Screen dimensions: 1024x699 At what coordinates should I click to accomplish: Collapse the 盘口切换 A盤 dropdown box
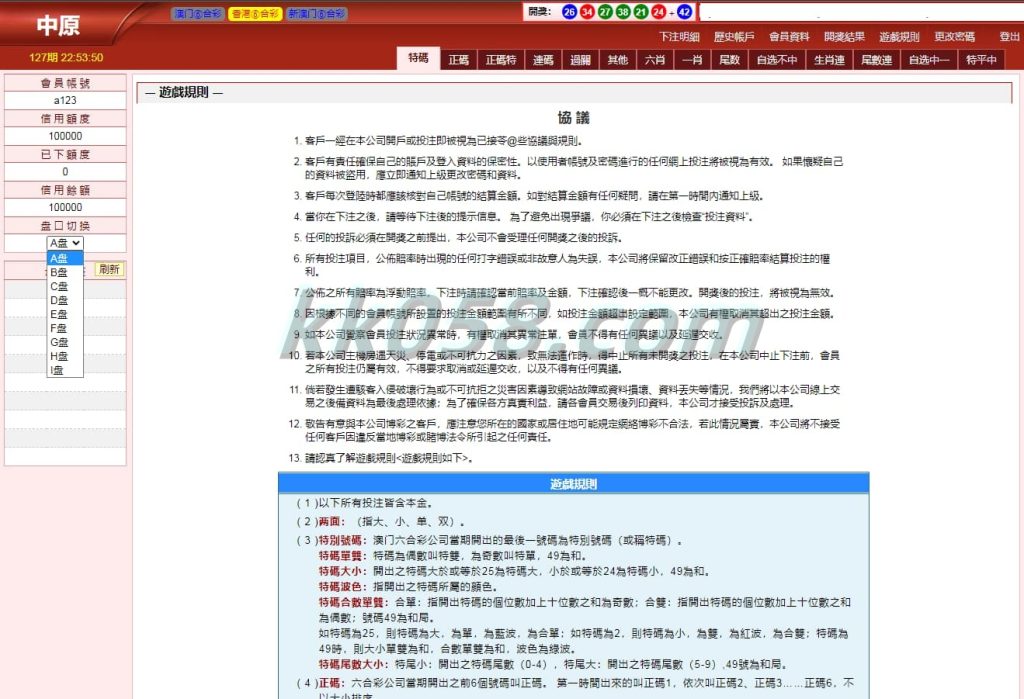pyautogui.click(x=64, y=243)
